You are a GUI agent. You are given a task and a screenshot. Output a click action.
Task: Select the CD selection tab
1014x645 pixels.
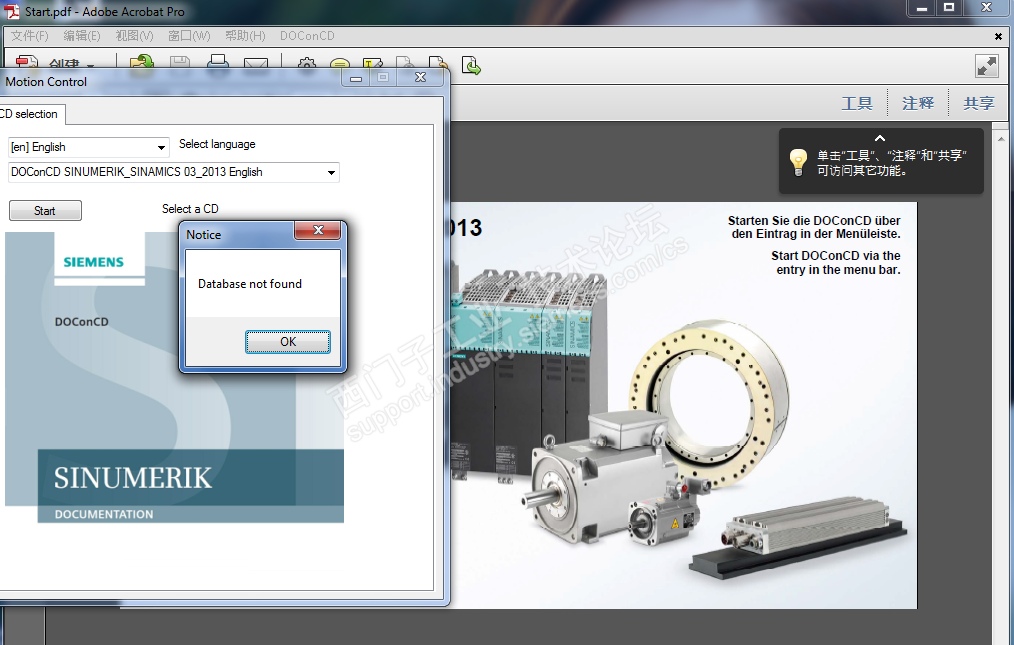[30, 114]
